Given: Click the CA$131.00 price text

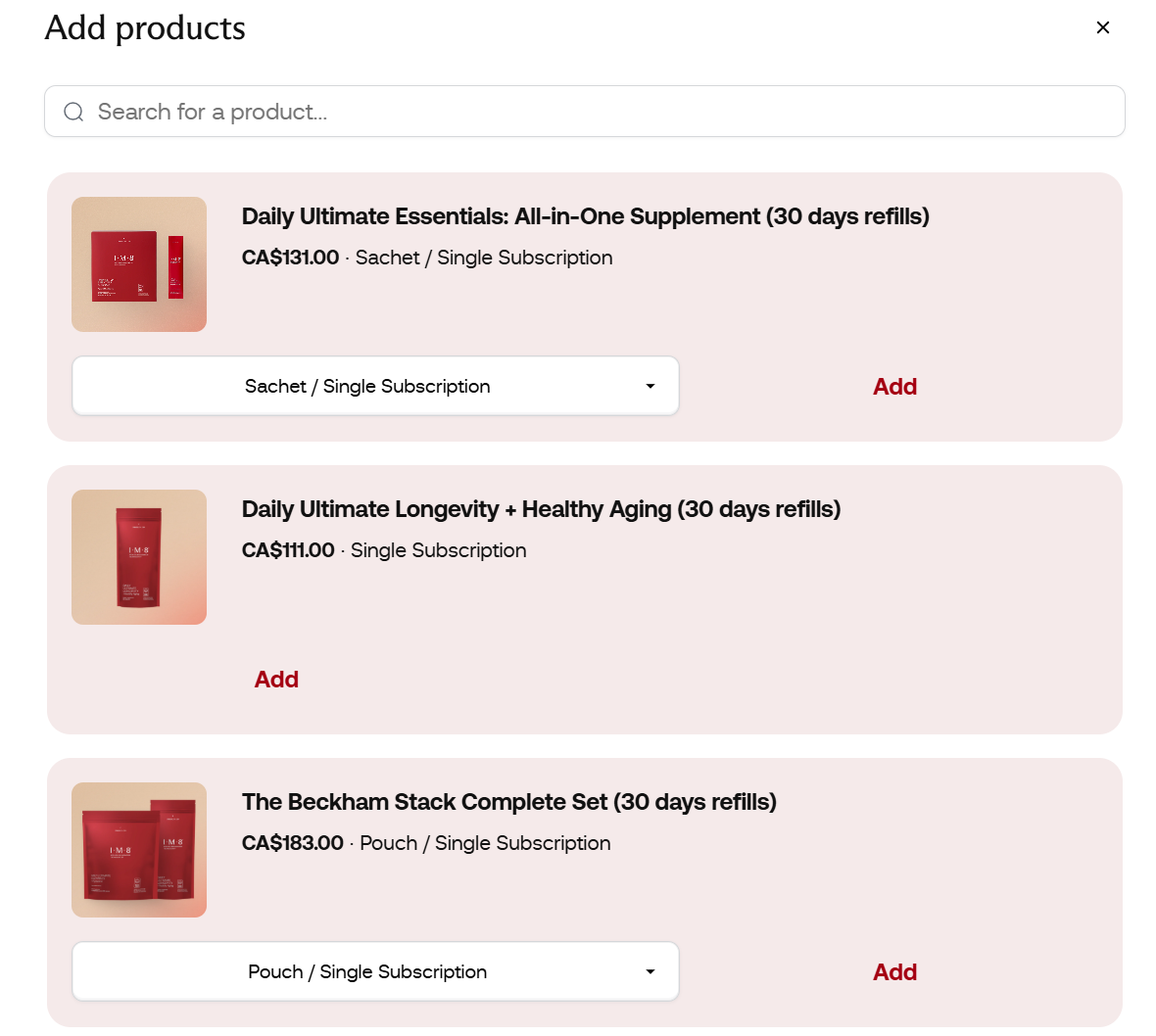Looking at the screenshot, I should click(x=291, y=258).
